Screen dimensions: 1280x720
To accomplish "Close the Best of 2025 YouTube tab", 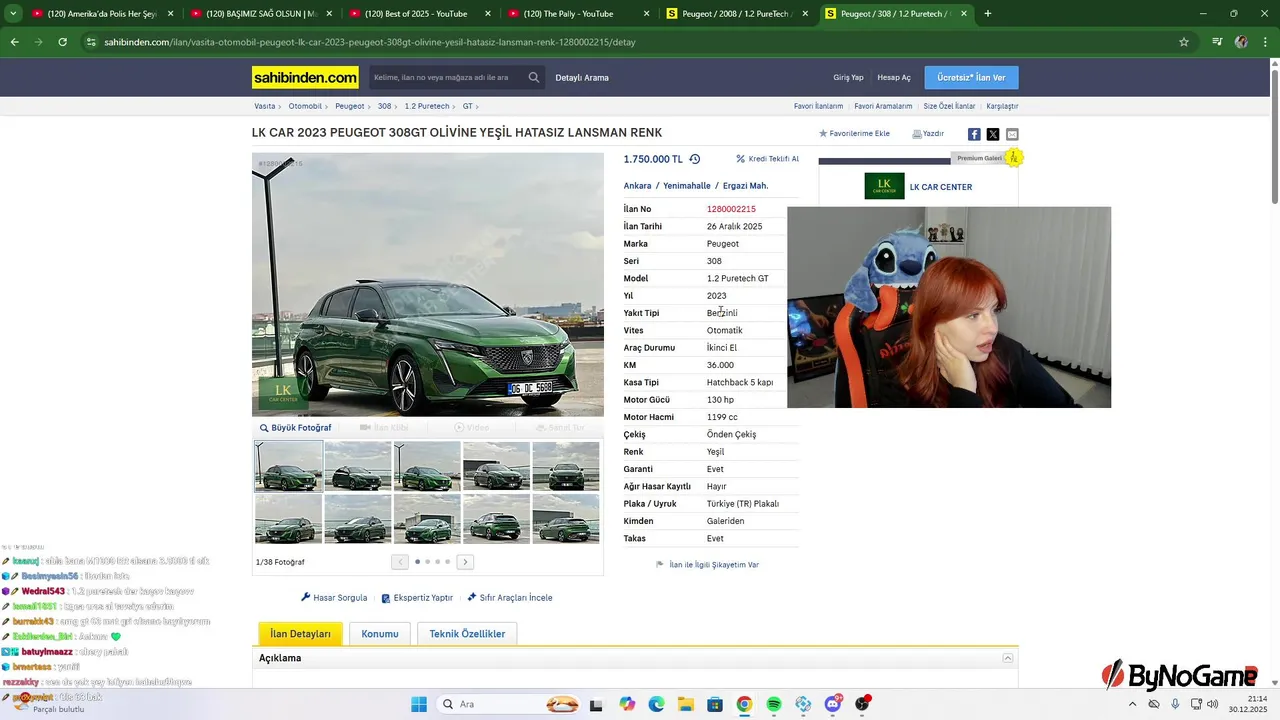I will (x=487, y=14).
